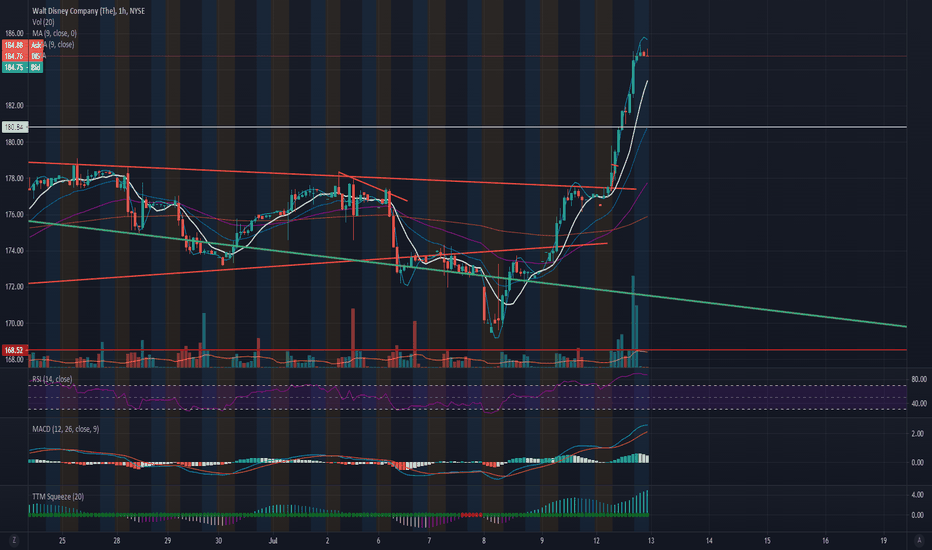Image resolution: width=932 pixels, height=550 pixels.
Task: Open the Walt Disney Company symbol title
Action: 88,11
